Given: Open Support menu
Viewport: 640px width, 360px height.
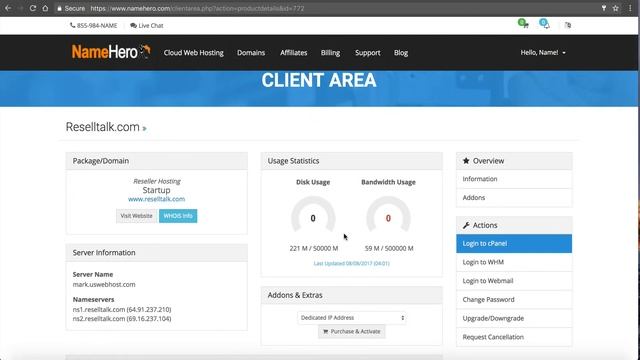Looking at the screenshot, I should click(367, 53).
